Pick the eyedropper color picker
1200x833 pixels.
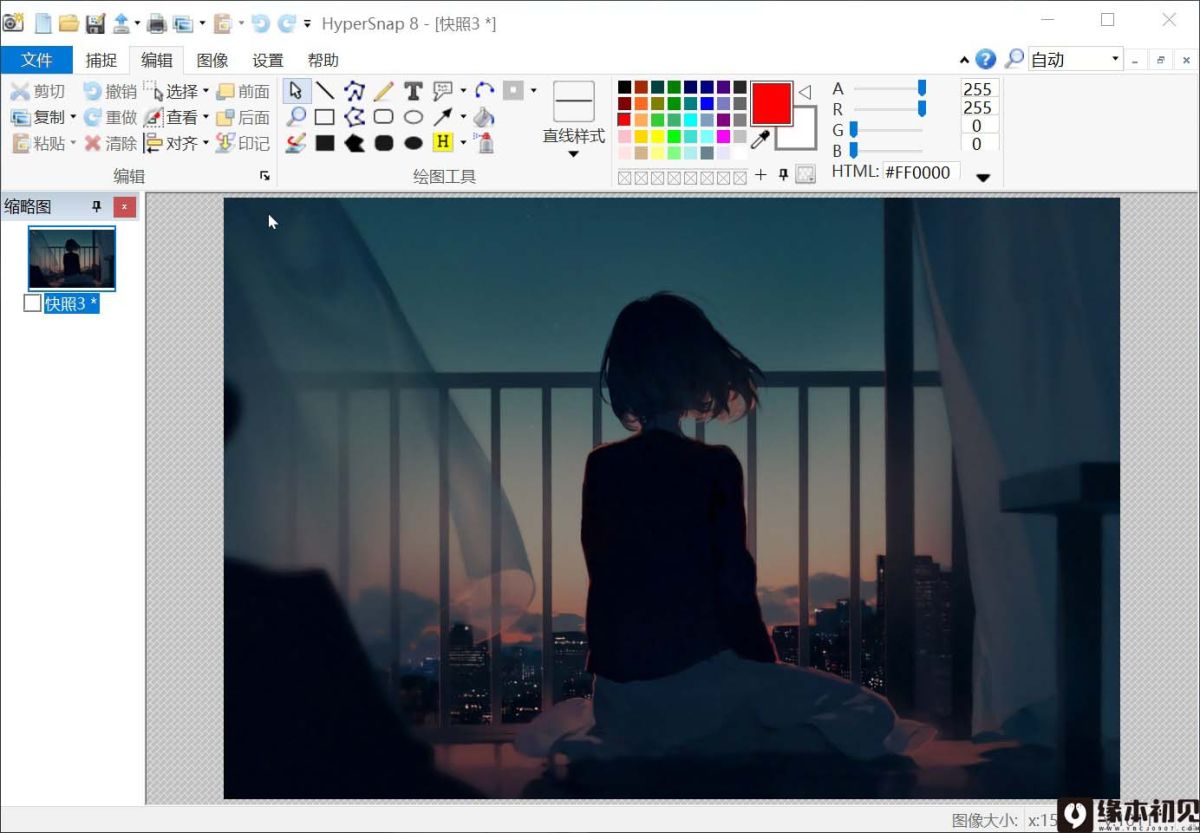coord(760,139)
